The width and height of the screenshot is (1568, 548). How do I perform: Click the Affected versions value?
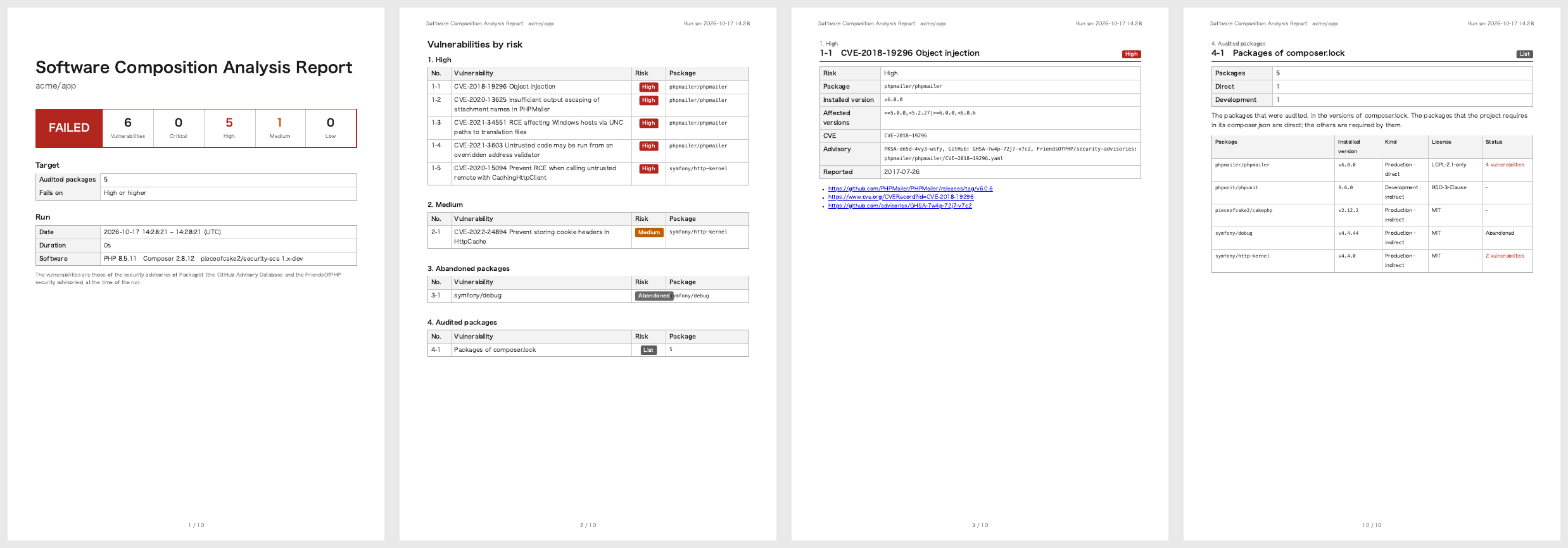pyautogui.click(x=930, y=113)
